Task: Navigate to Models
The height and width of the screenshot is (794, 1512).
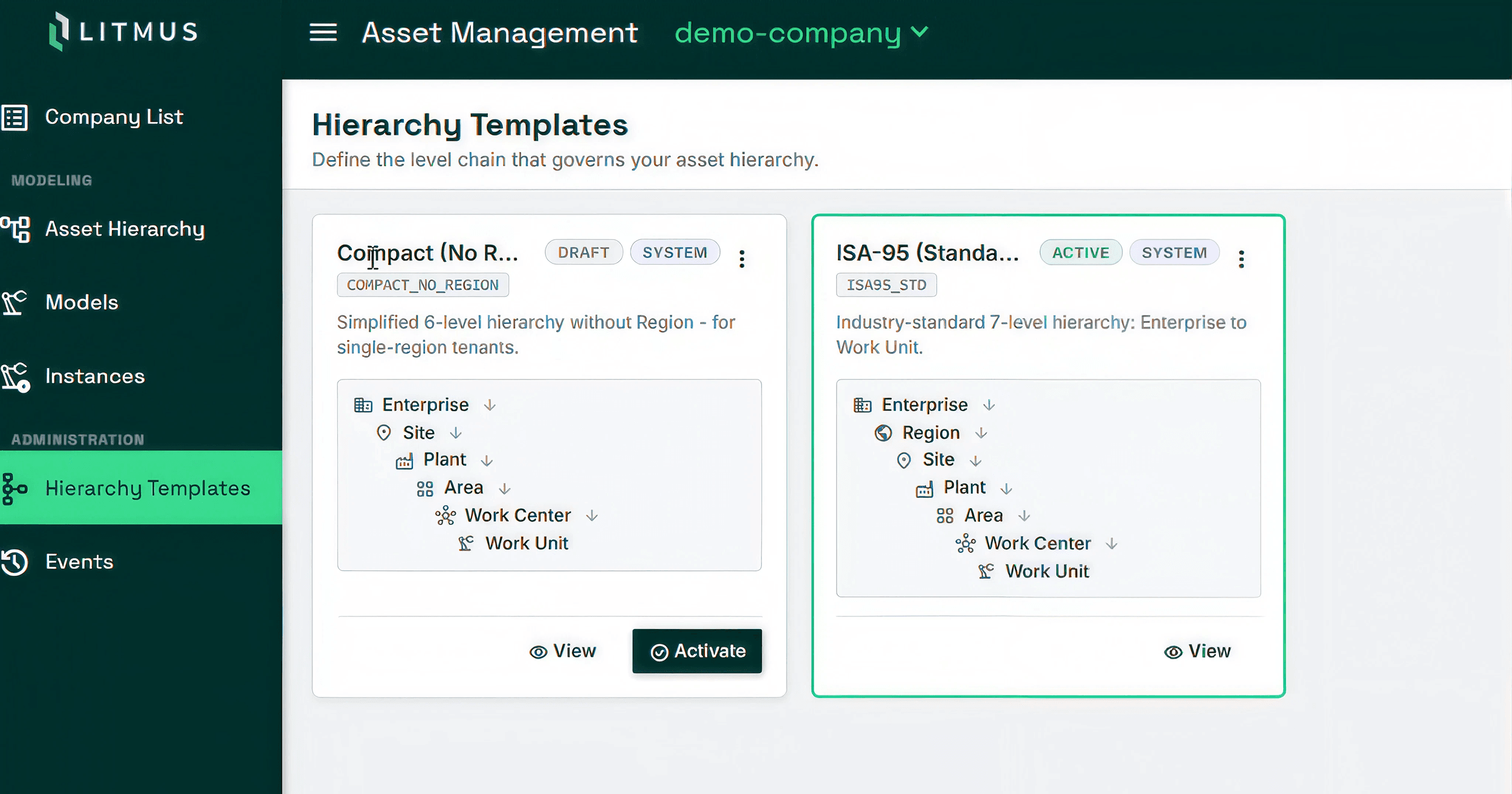Action: point(82,302)
